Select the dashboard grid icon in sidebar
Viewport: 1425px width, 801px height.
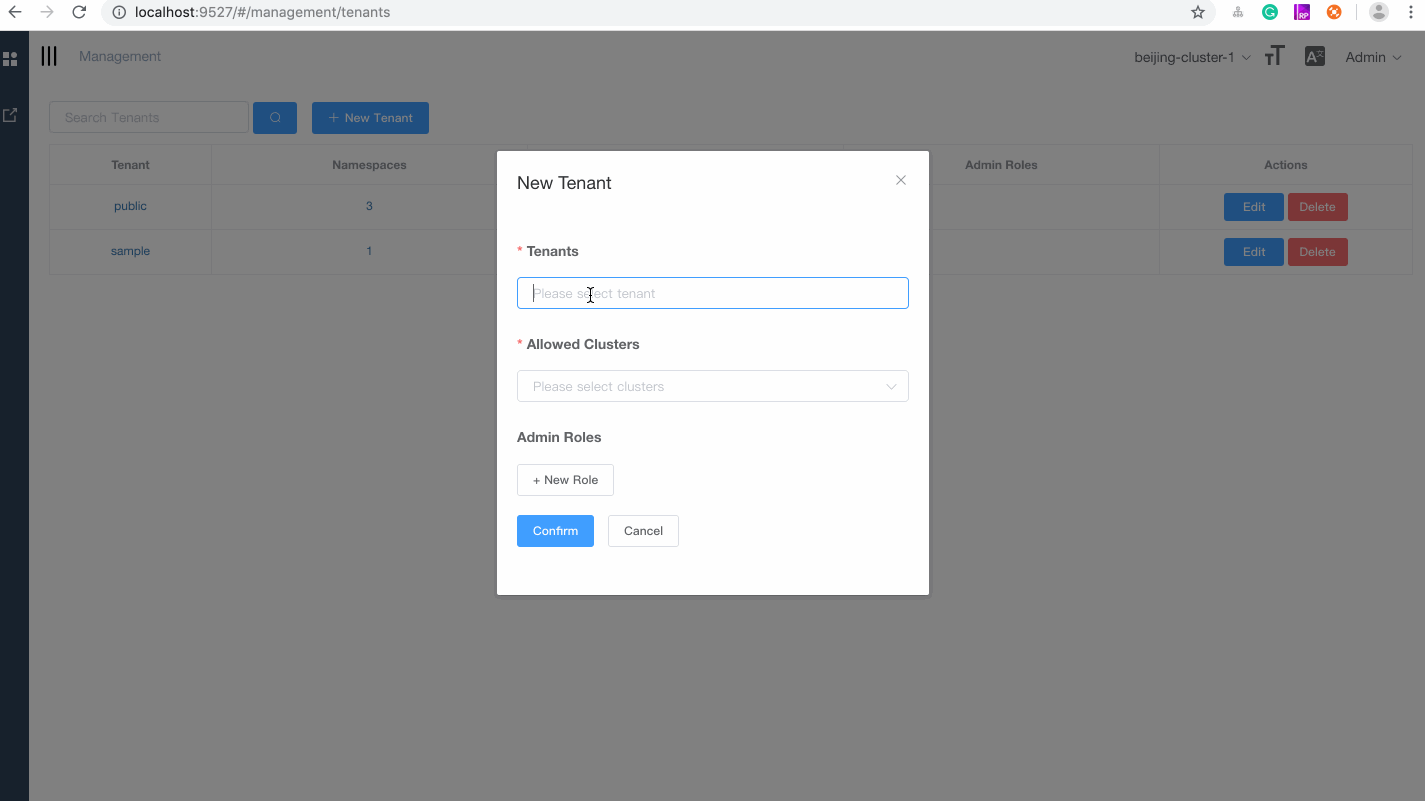tap(11, 58)
